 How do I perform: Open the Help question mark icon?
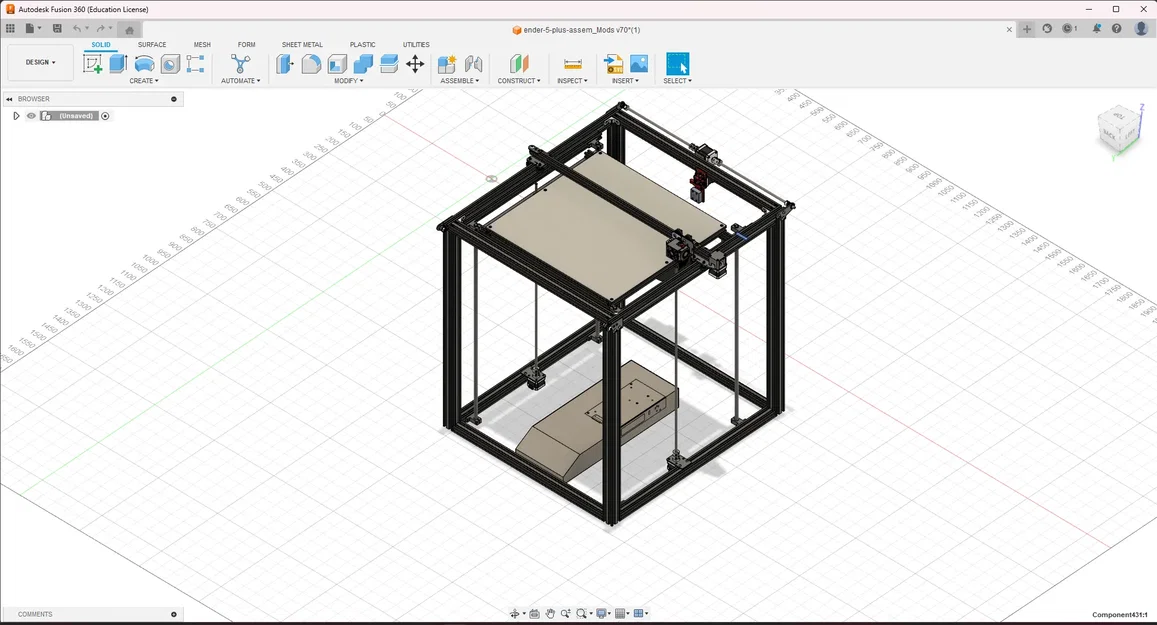(1116, 29)
